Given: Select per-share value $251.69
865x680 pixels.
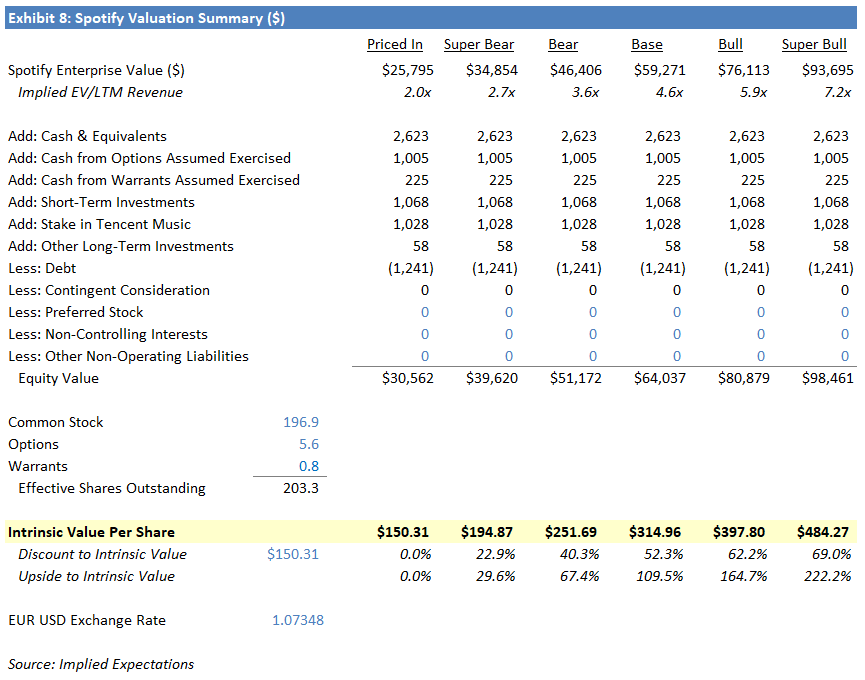Looking at the screenshot, I should [x=570, y=532].
